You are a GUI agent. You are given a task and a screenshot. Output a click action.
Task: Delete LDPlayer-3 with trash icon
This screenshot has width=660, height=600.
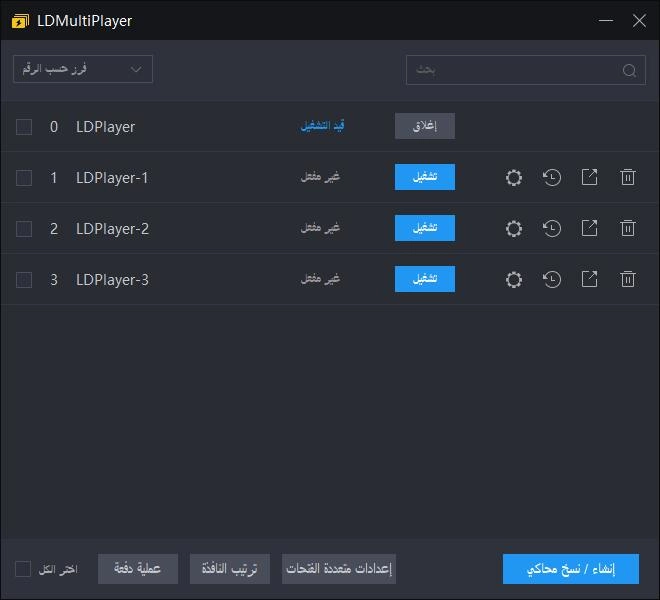[628, 279]
